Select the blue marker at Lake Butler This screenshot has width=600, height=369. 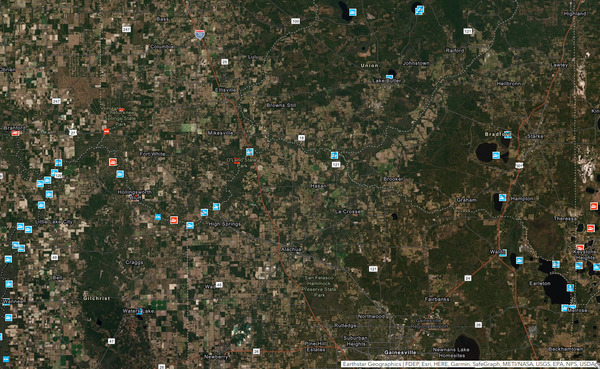click(389, 77)
